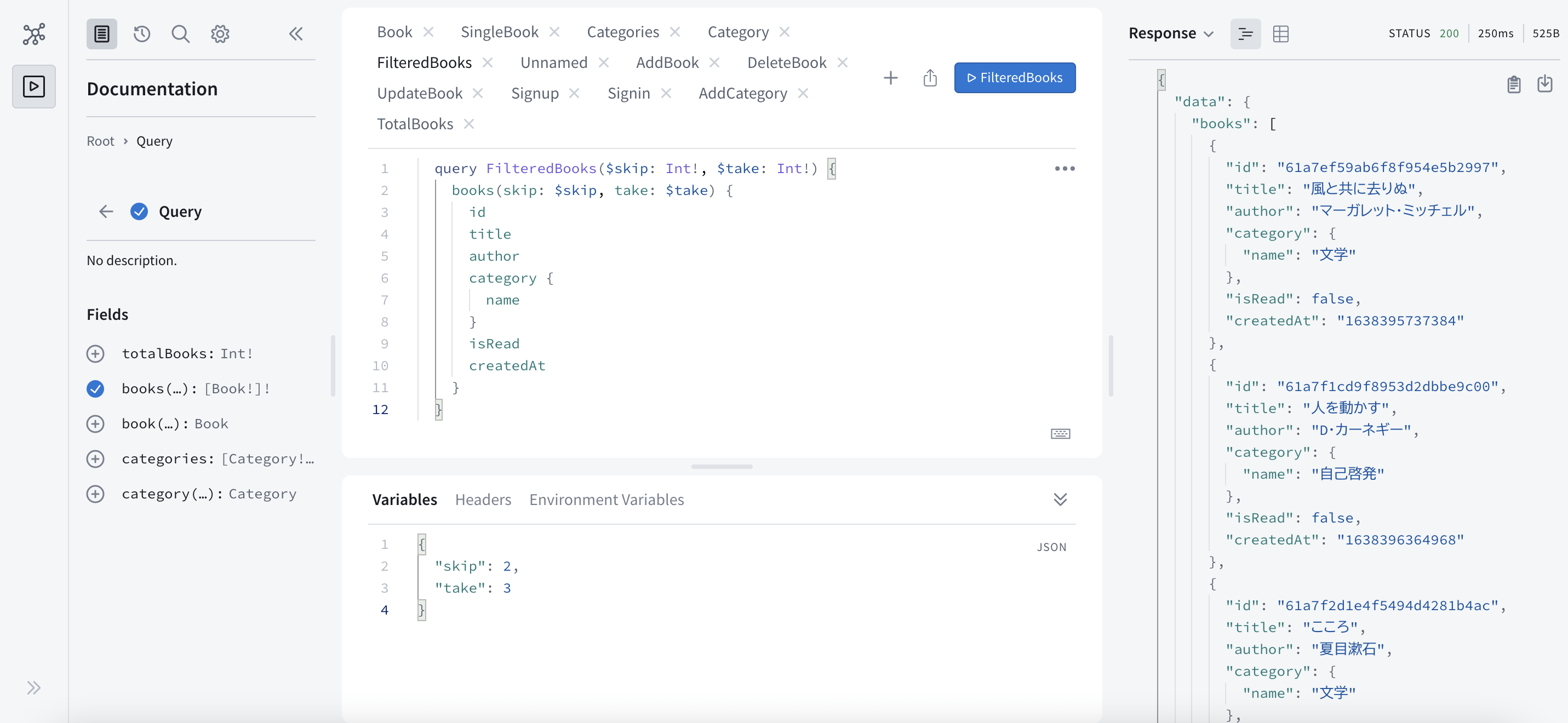The image size is (1568, 723).
Task: Select the Environment Variables tab
Action: pos(606,500)
